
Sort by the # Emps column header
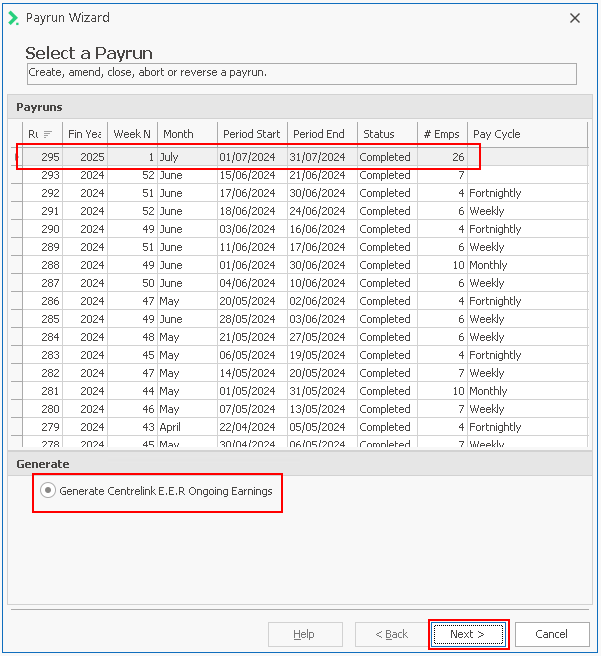click(x=441, y=134)
